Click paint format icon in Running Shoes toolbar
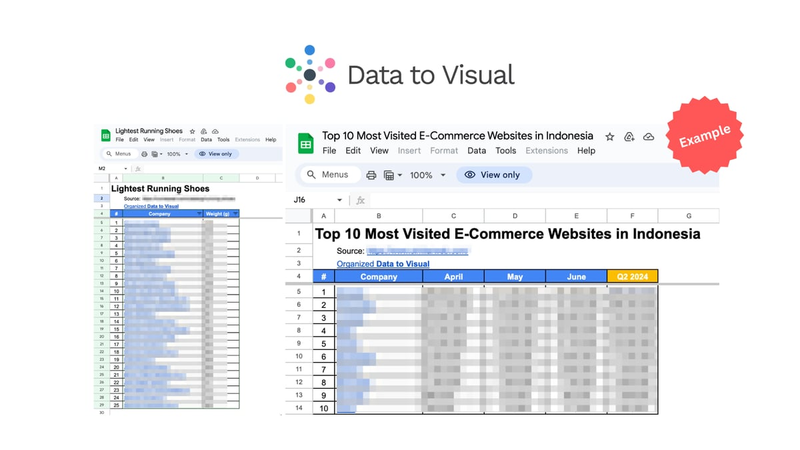 click(x=154, y=154)
